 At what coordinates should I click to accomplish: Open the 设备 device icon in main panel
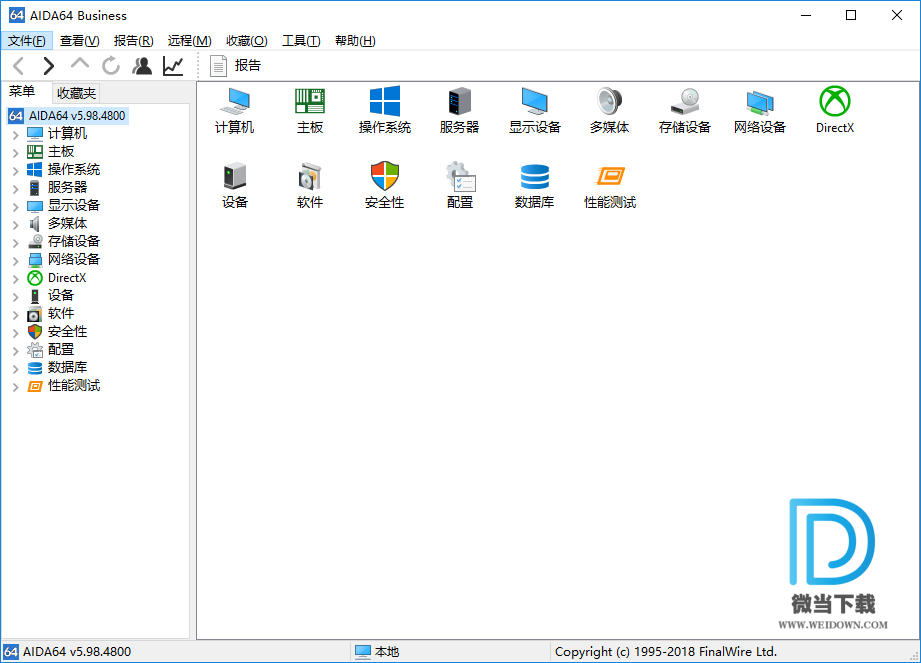234,186
